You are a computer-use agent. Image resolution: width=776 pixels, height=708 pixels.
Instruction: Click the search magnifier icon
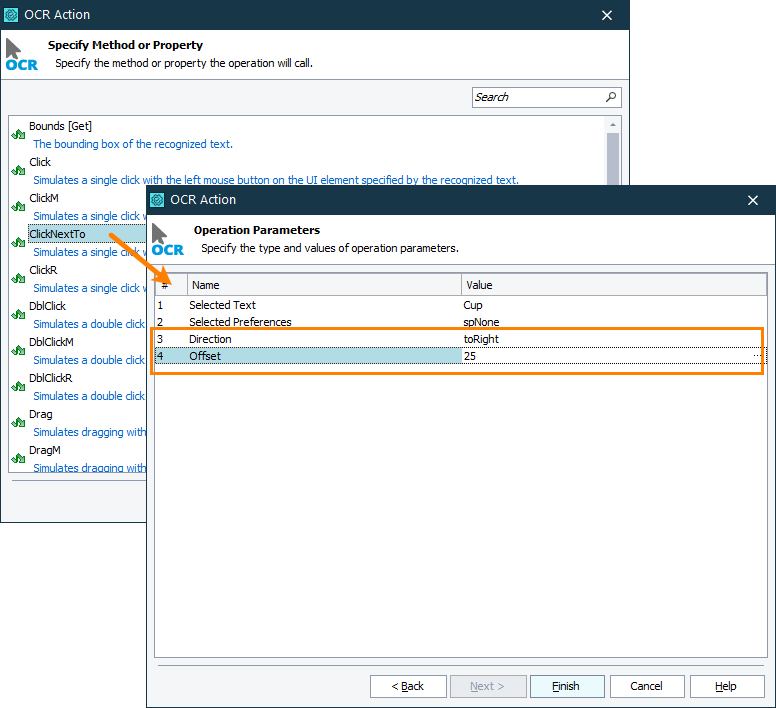611,97
